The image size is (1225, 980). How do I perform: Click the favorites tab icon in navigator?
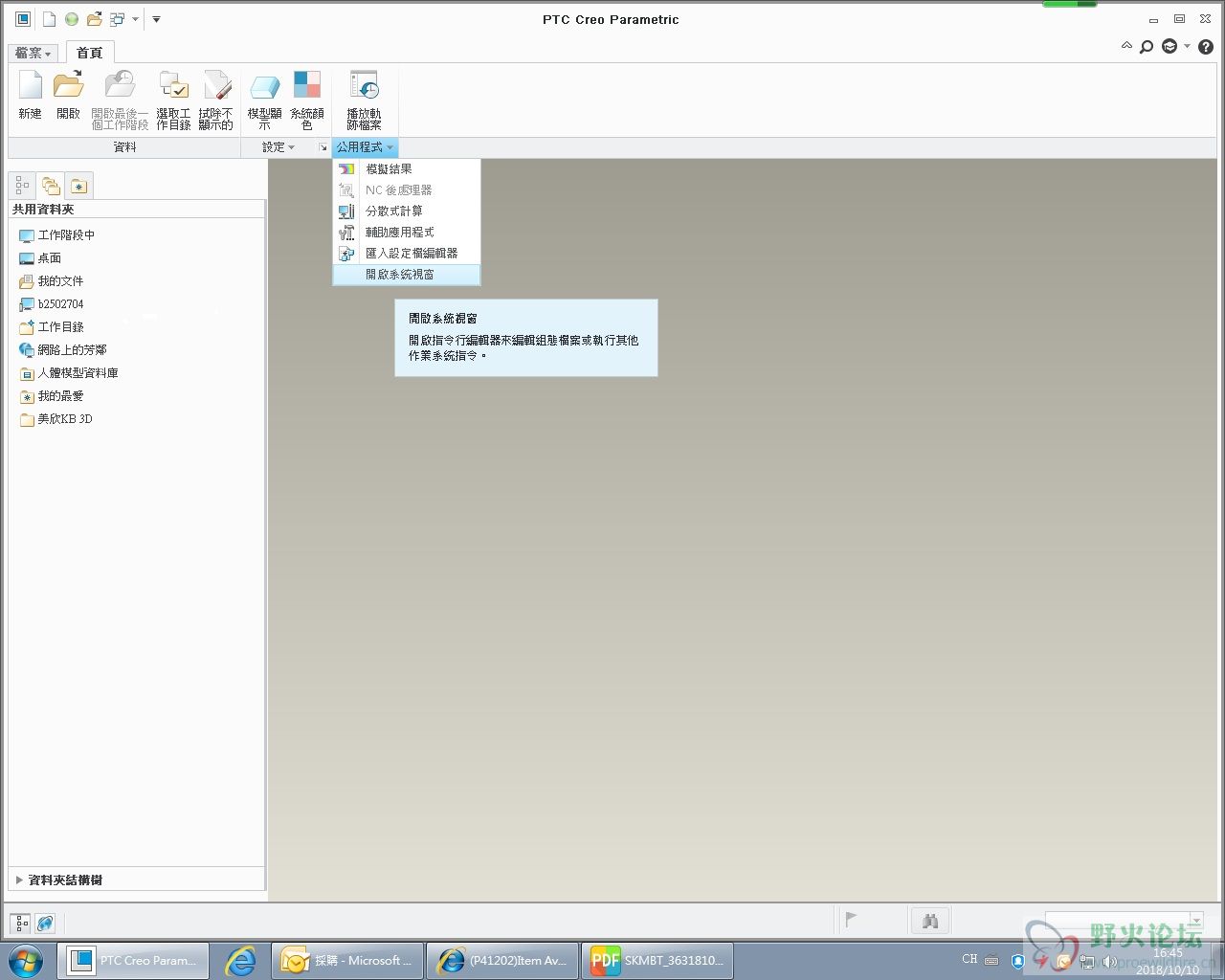[79, 186]
